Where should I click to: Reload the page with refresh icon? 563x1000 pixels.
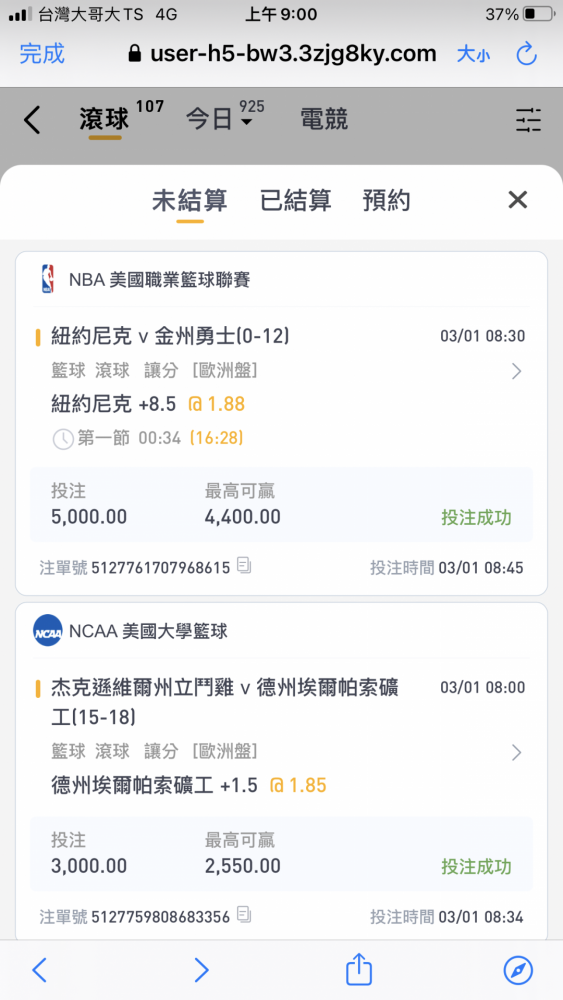pos(526,54)
